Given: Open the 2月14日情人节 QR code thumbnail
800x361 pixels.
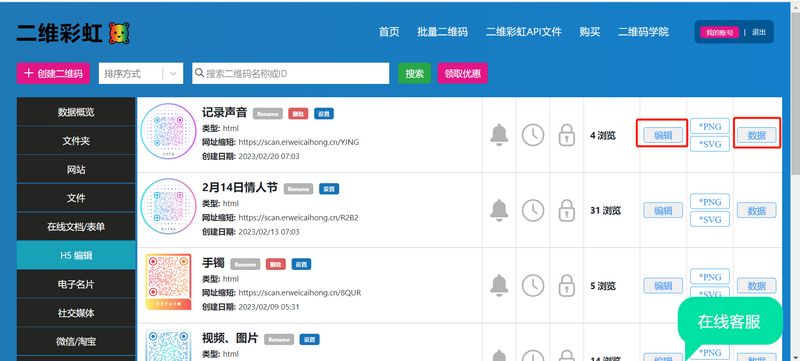Looking at the screenshot, I should pyautogui.click(x=168, y=207).
